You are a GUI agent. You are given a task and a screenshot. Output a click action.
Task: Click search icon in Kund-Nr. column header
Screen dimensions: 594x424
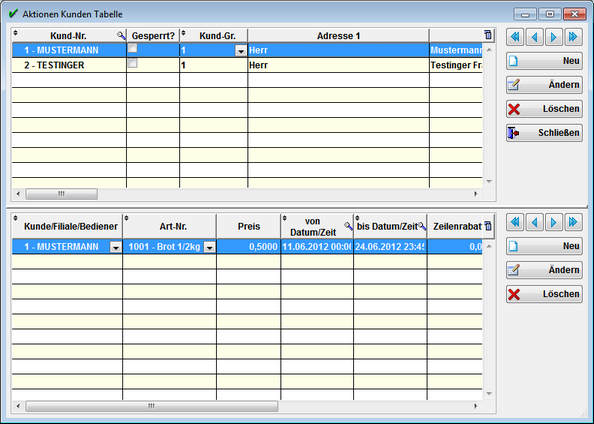(x=121, y=36)
